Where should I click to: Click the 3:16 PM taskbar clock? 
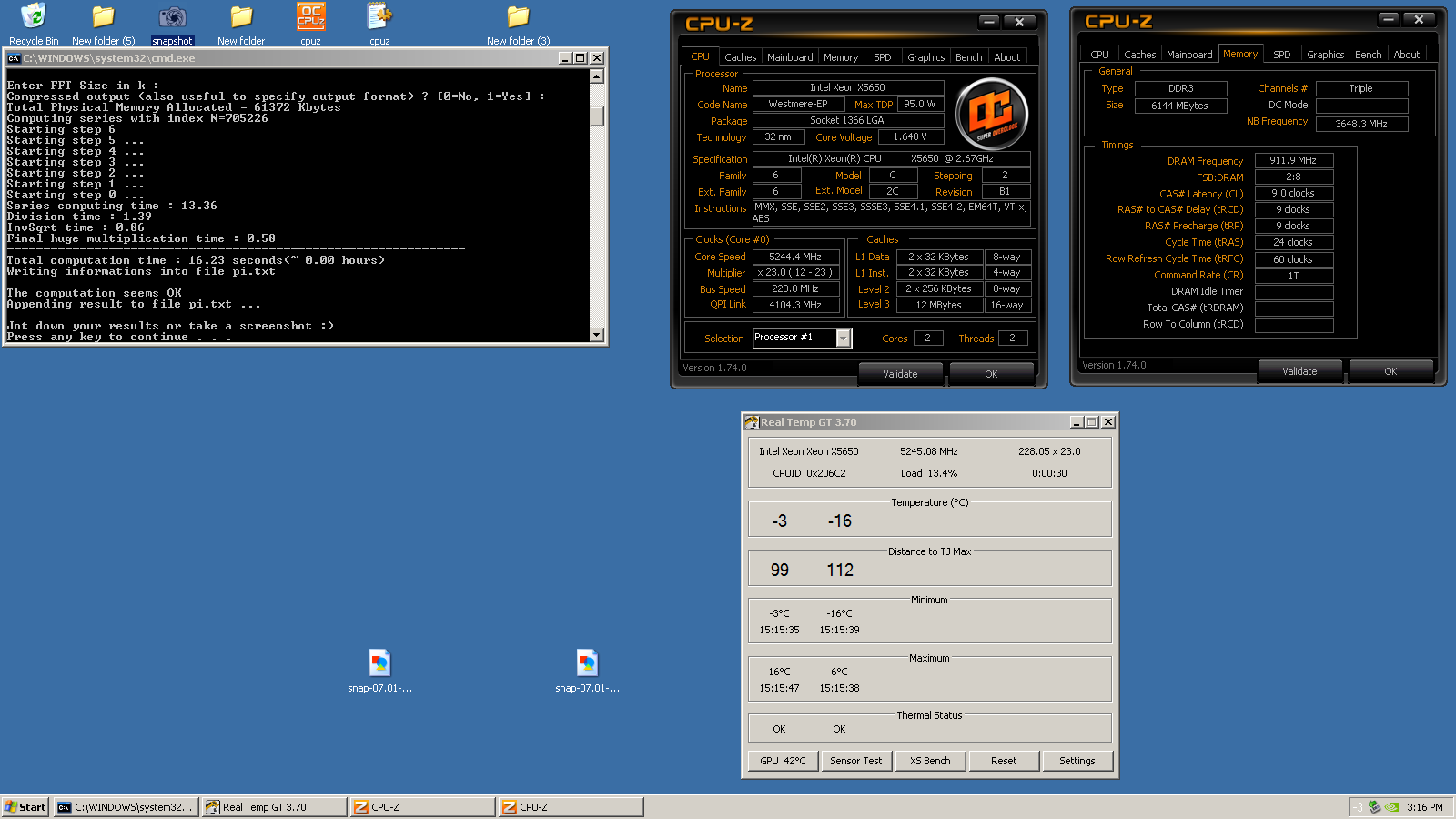click(x=1424, y=807)
